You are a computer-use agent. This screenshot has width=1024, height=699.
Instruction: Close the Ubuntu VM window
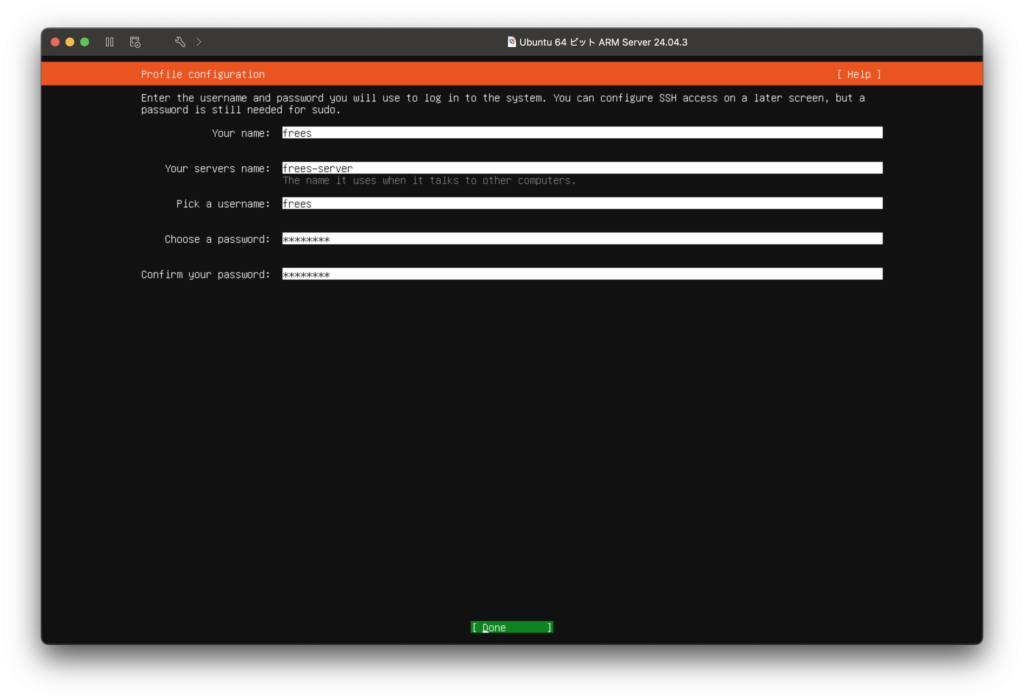point(55,42)
